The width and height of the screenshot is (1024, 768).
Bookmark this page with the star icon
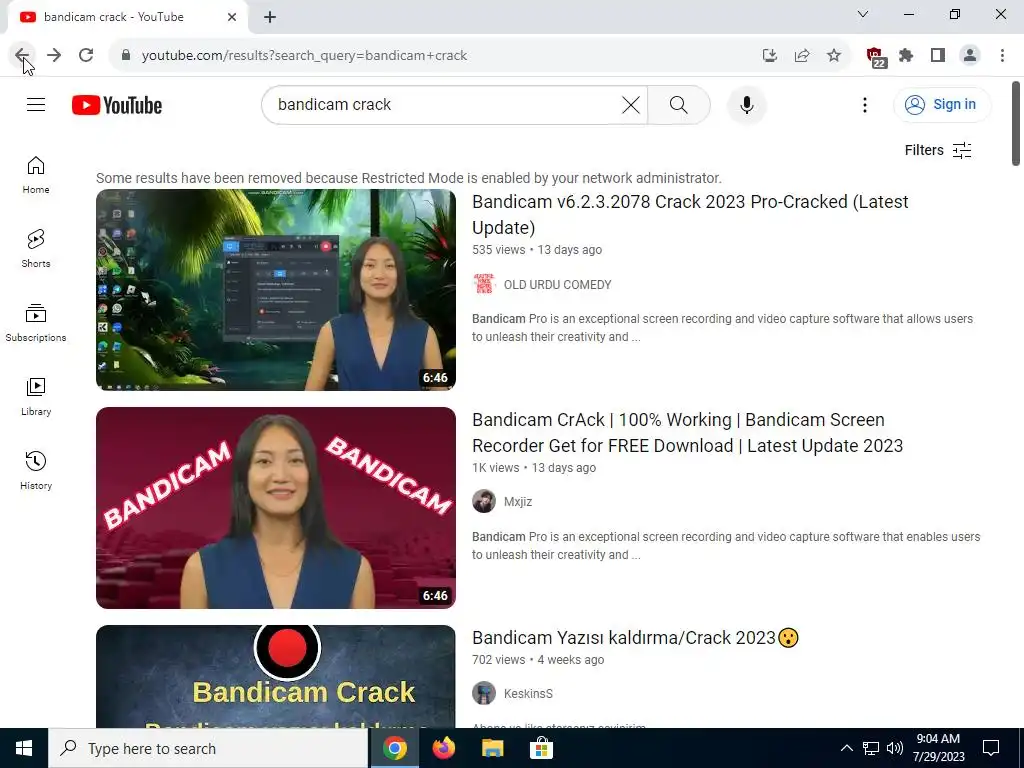pos(834,56)
